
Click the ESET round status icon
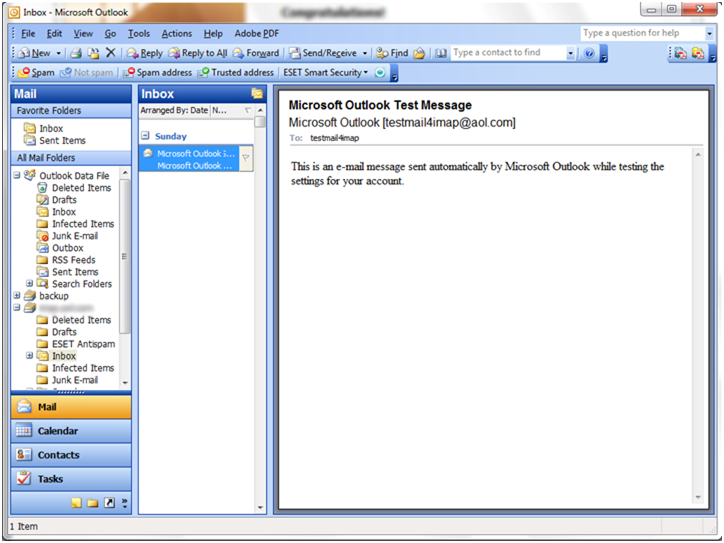tap(380, 72)
